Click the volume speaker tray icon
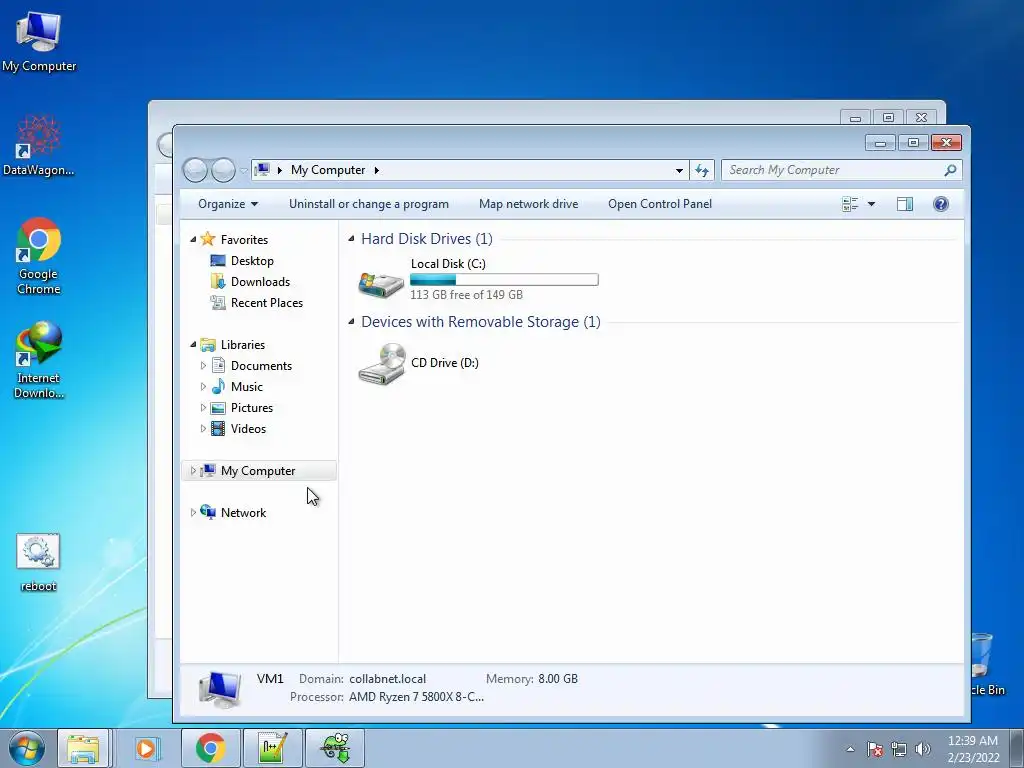This screenshot has height=768, width=1024. click(x=923, y=749)
